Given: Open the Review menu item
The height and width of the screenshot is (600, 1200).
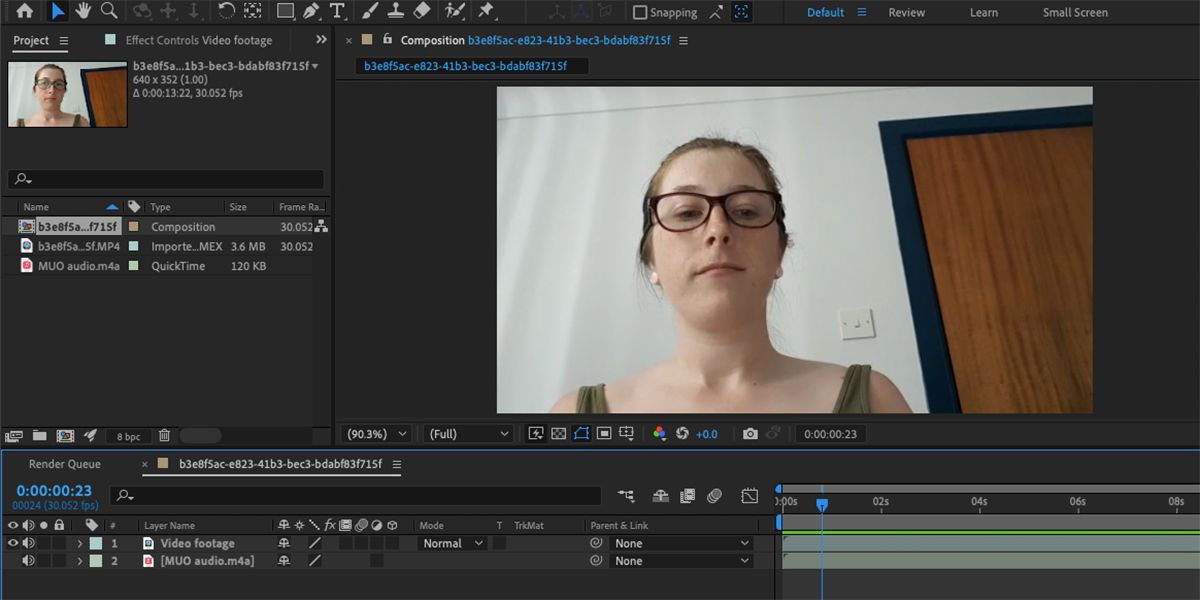Looking at the screenshot, I should 906,12.
